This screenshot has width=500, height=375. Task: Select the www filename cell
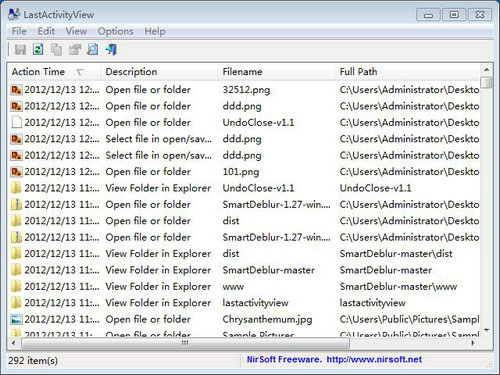coord(233,286)
